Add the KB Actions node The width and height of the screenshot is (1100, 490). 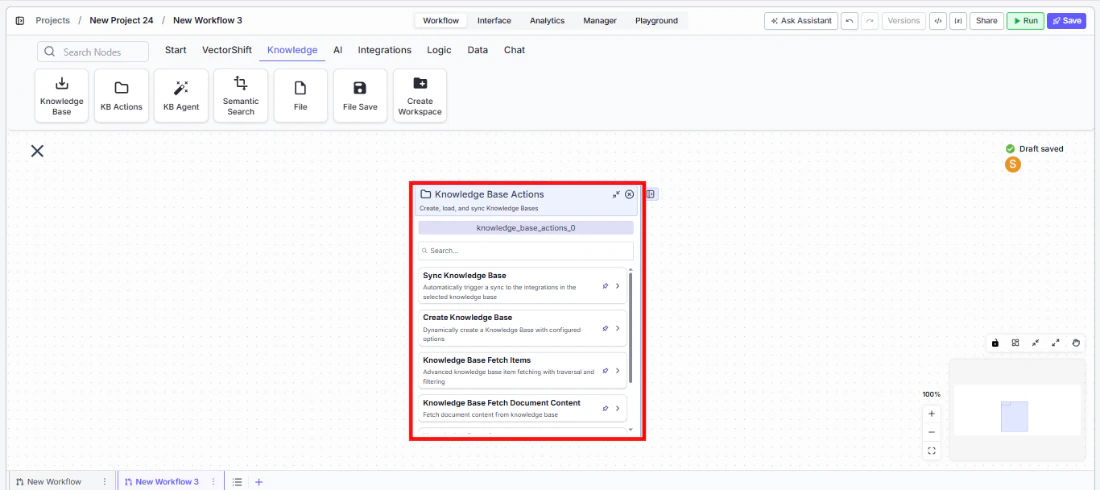(121, 95)
